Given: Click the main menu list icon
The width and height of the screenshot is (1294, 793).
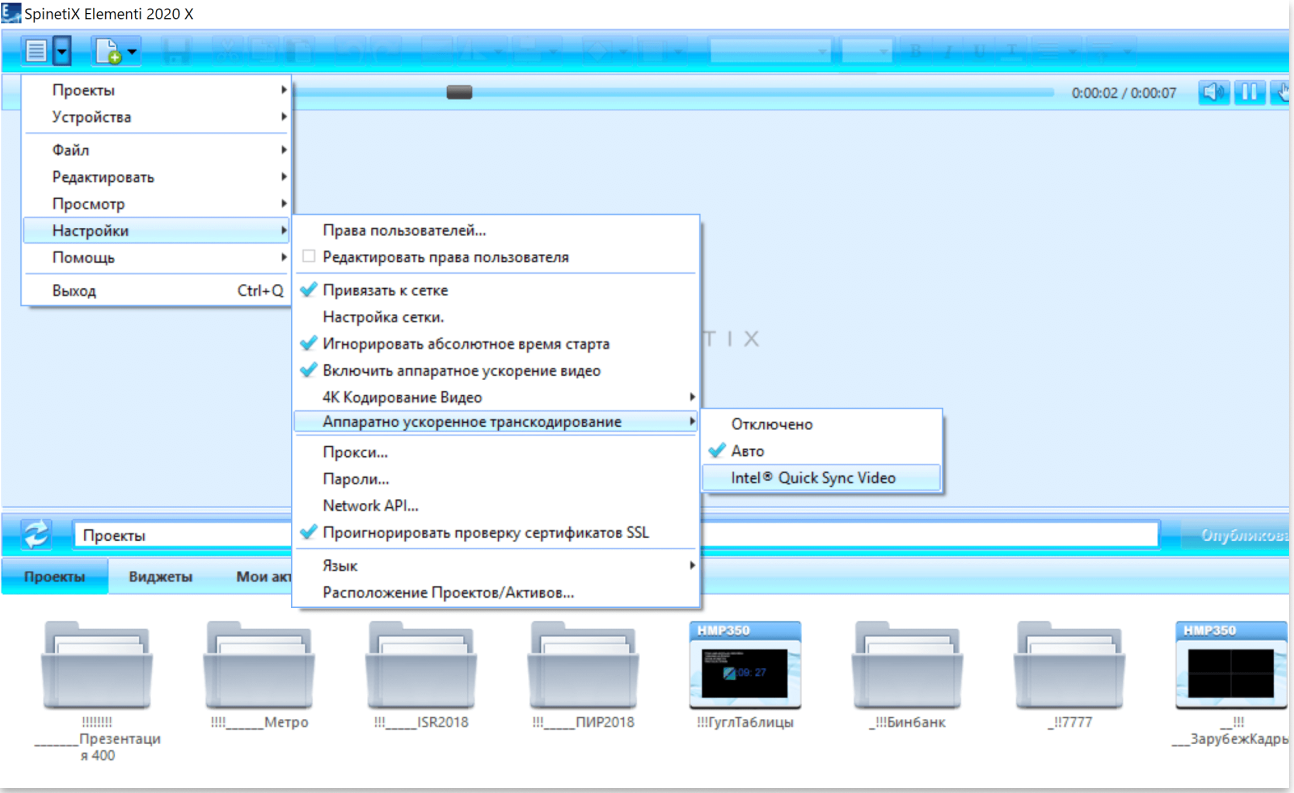Looking at the screenshot, I should point(37,50).
